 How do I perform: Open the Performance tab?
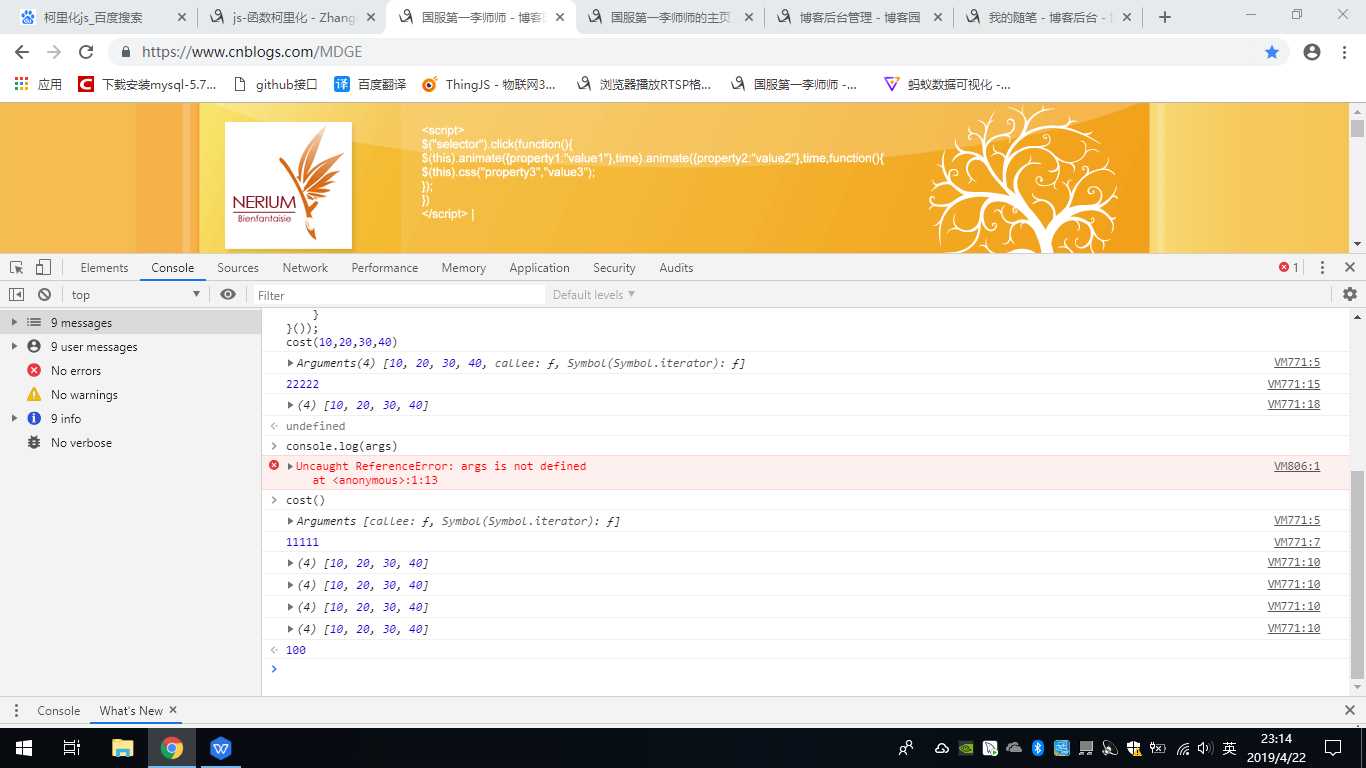pyautogui.click(x=385, y=267)
